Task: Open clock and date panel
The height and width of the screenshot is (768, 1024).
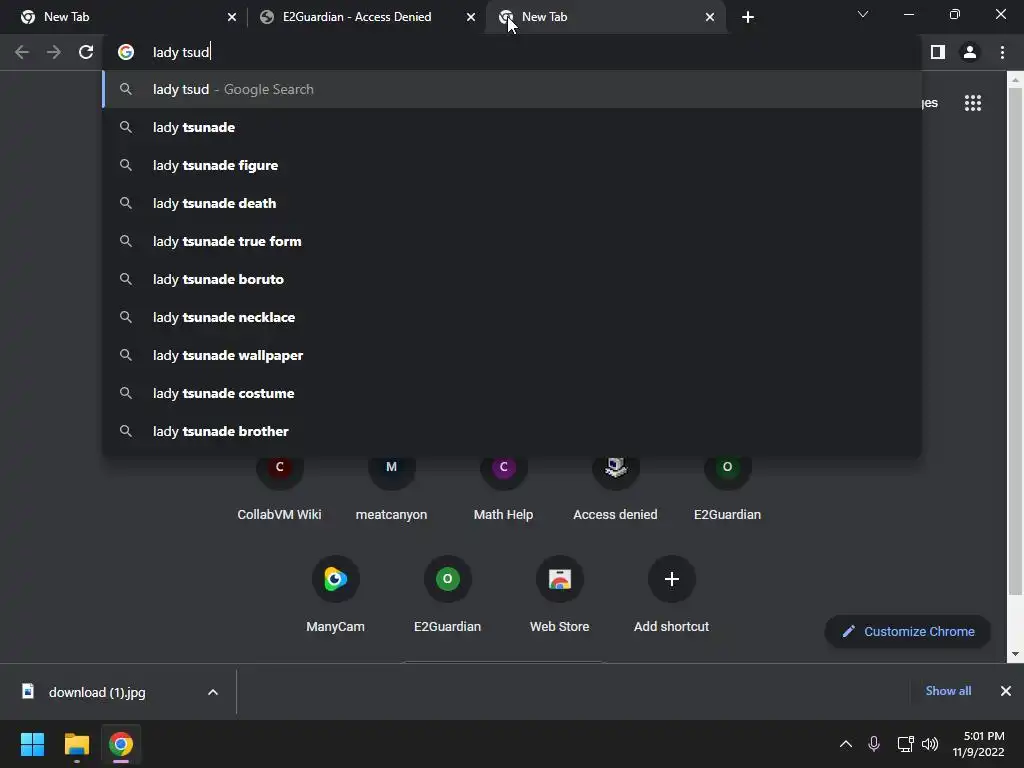Action: coord(978,744)
